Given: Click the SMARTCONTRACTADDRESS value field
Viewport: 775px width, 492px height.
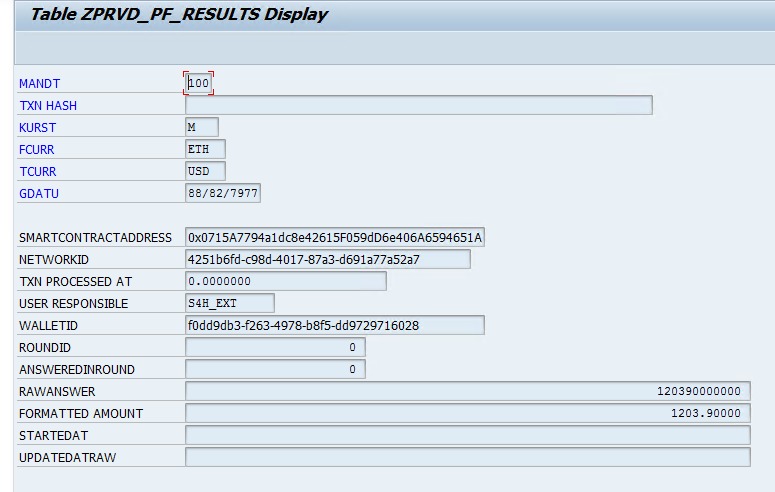Looking at the screenshot, I should click(335, 237).
